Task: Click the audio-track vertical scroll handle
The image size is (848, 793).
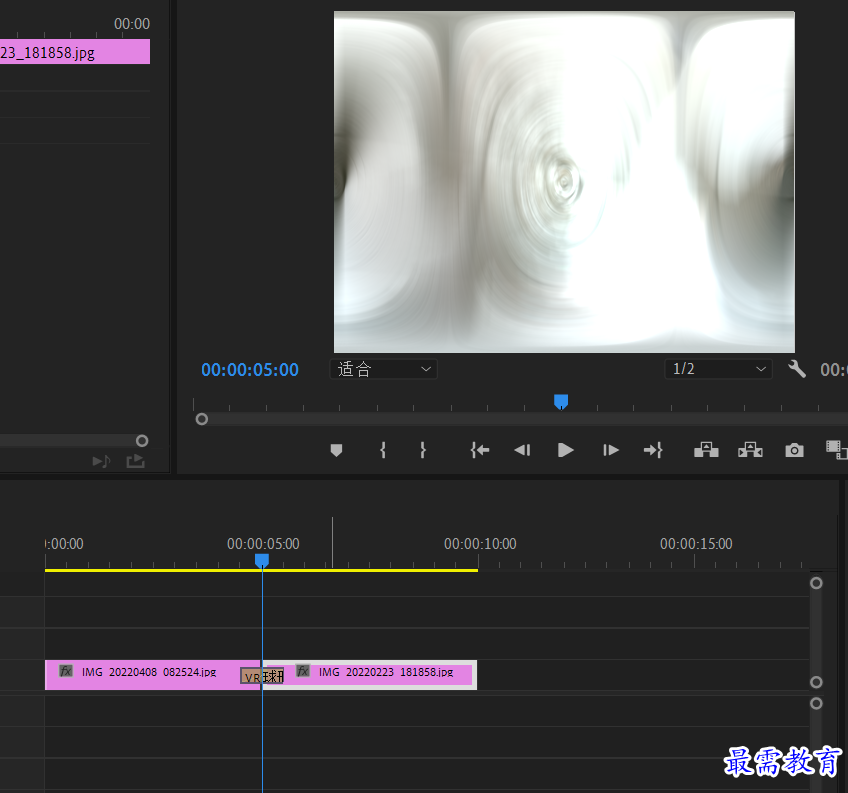Action: [816, 703]
